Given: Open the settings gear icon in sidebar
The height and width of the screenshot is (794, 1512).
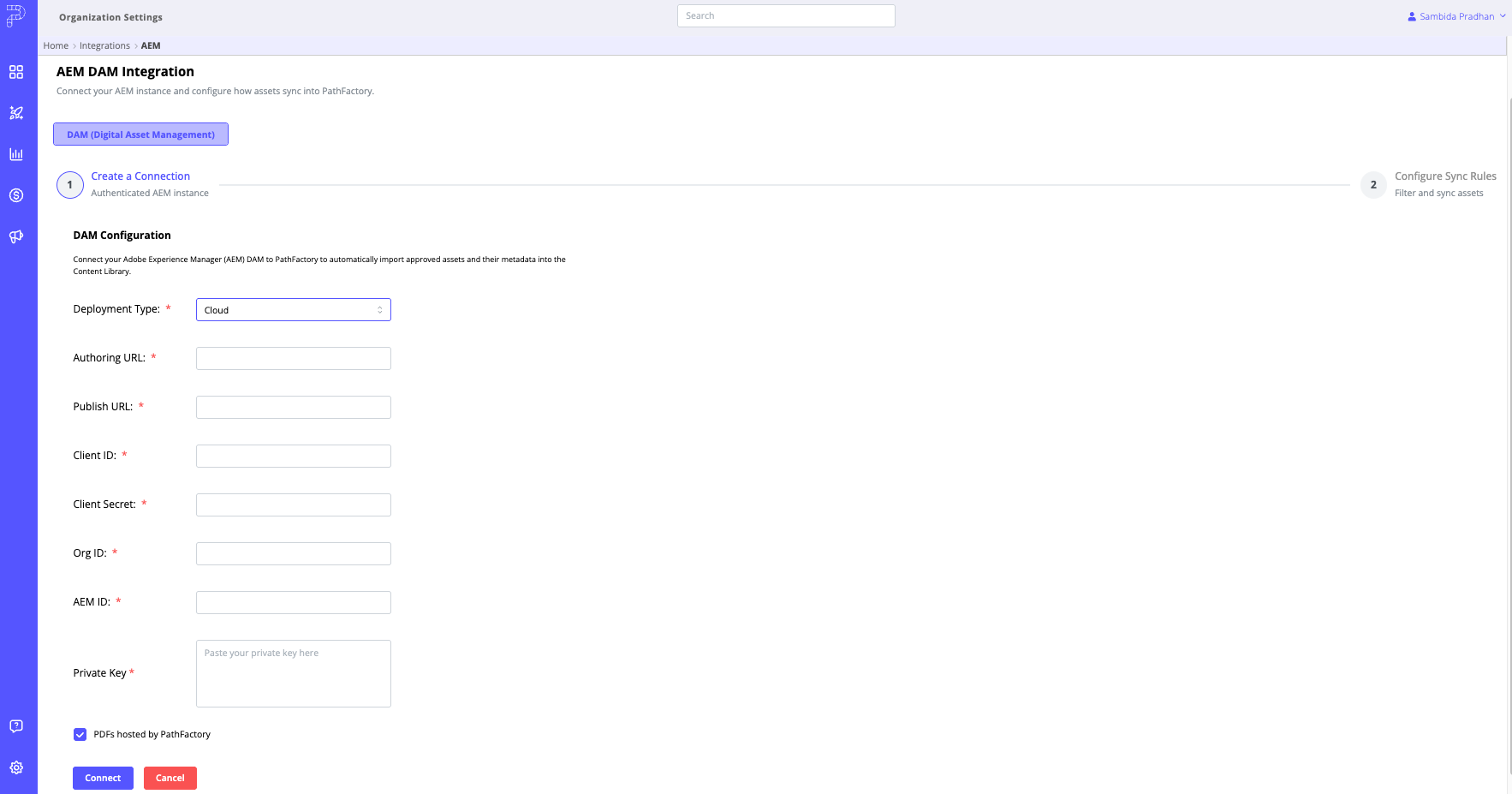Looking at the screenshot, I should (16, 767).
